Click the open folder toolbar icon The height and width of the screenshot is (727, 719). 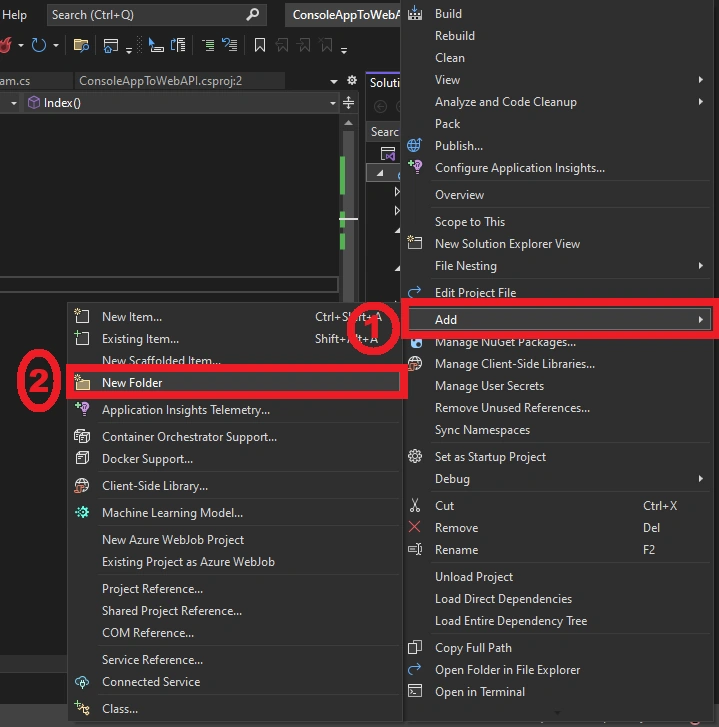(x=81, y=45)
